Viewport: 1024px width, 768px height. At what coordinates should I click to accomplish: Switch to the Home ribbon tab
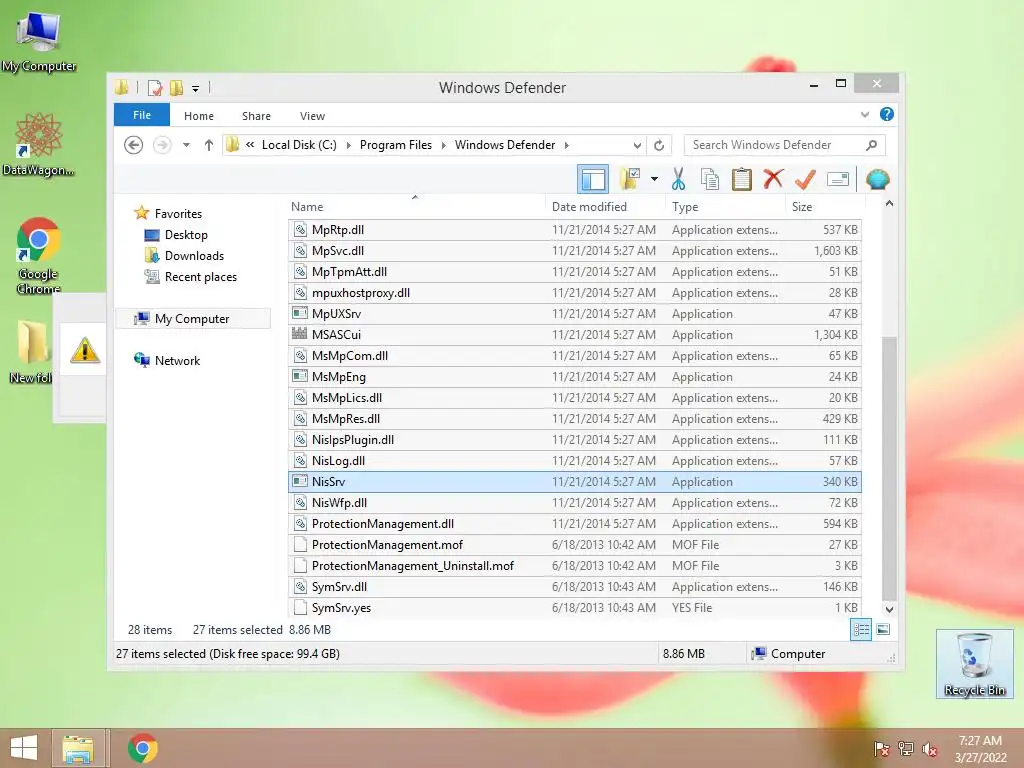click(199, 116)
